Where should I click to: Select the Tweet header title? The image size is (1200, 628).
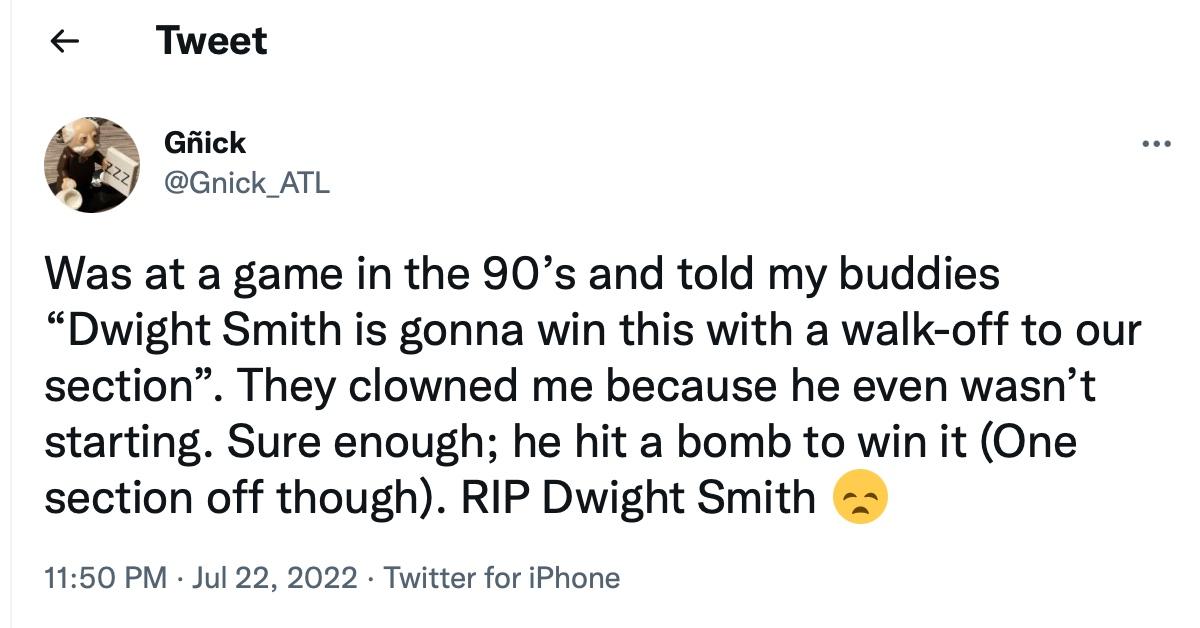pyautogui.click(x=210, y=40)
